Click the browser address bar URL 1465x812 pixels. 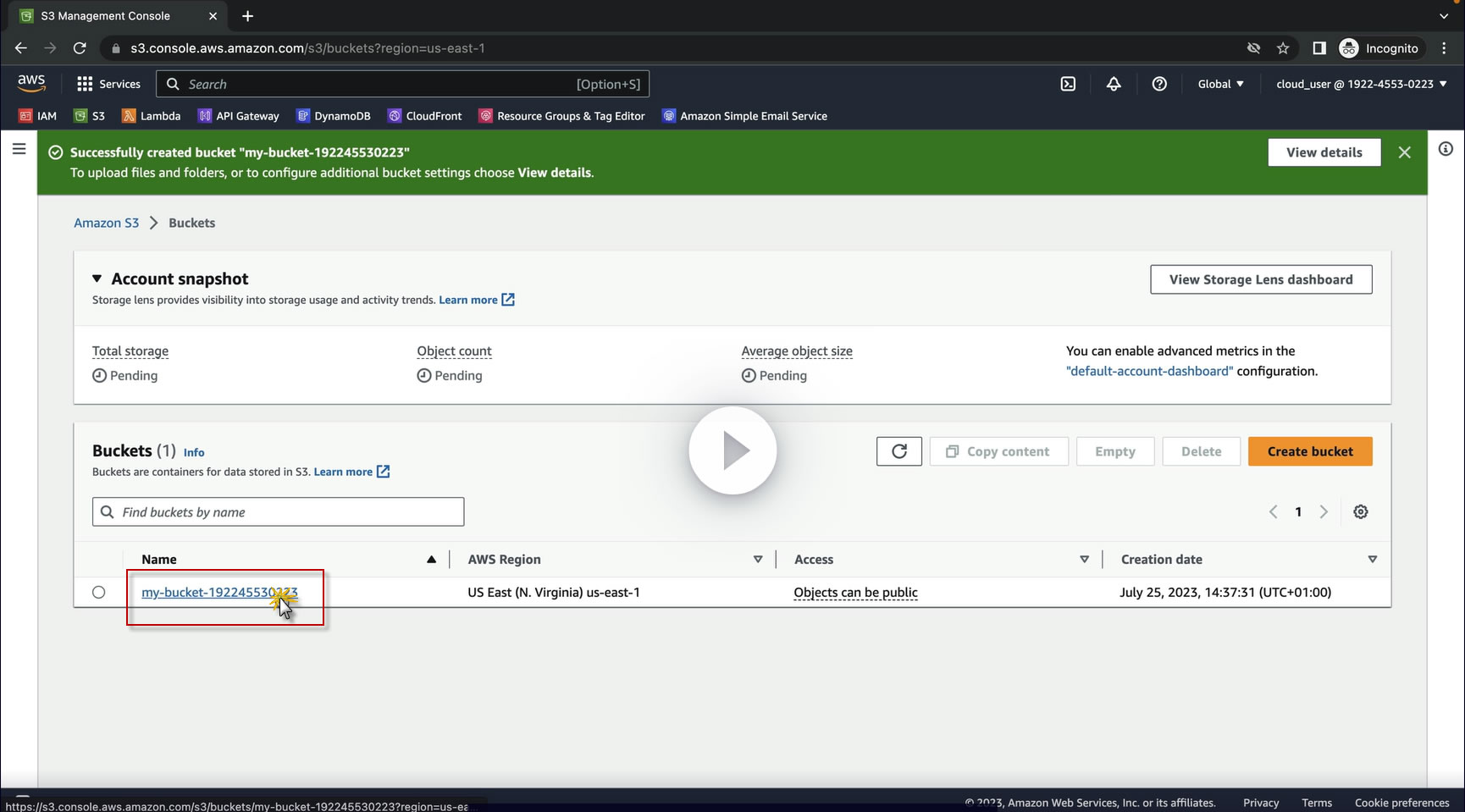click(307, 48)
